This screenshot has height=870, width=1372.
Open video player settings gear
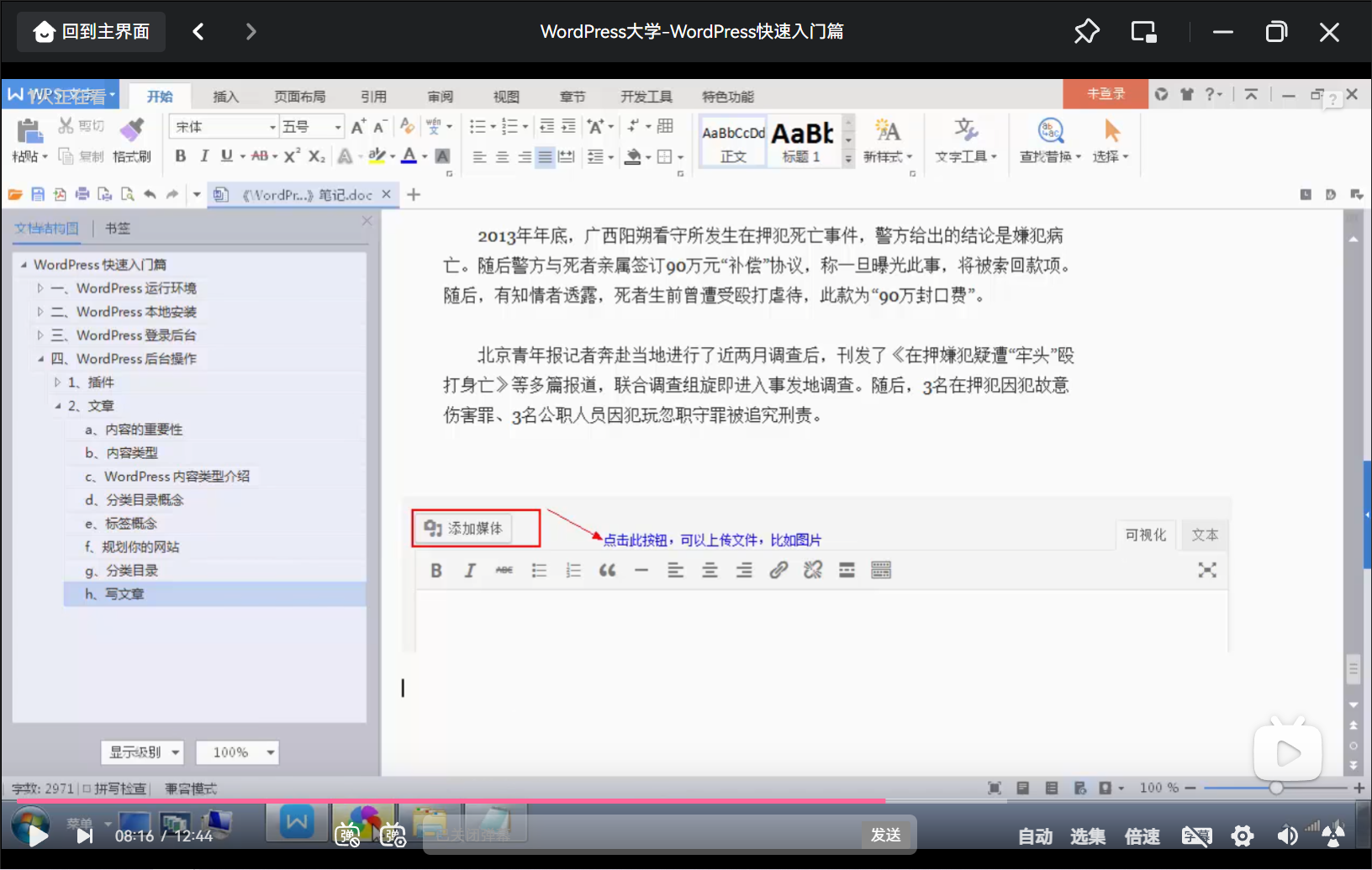point(1243,836)
